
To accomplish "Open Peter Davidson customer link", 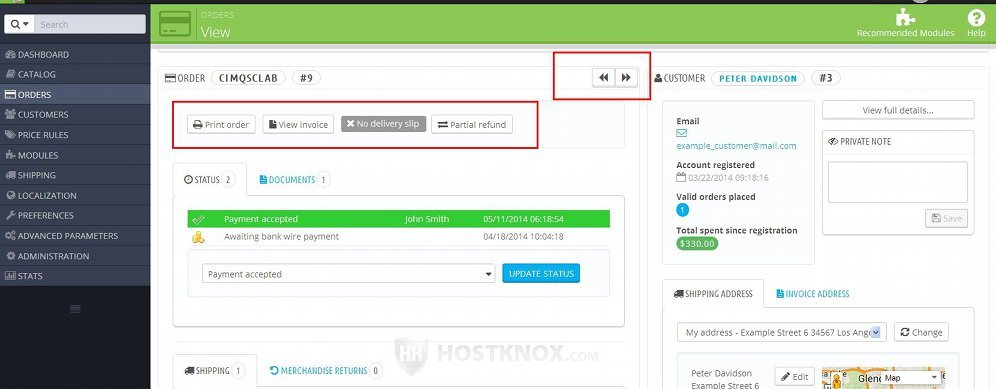I will click(758, 78).
